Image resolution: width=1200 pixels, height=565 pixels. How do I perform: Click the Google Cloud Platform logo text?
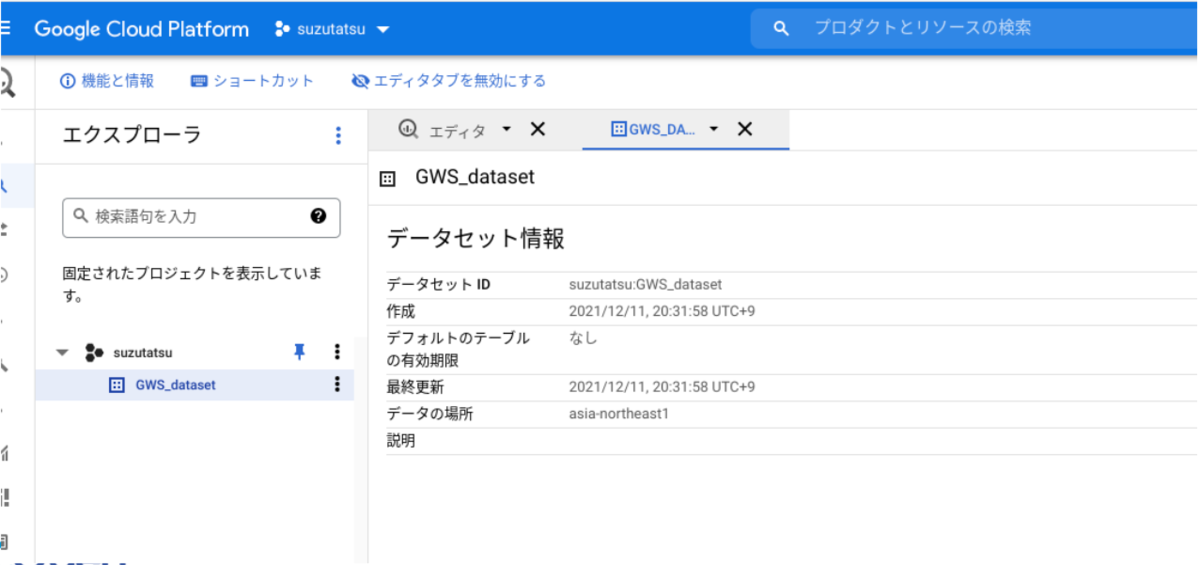(x=141, y=29)
